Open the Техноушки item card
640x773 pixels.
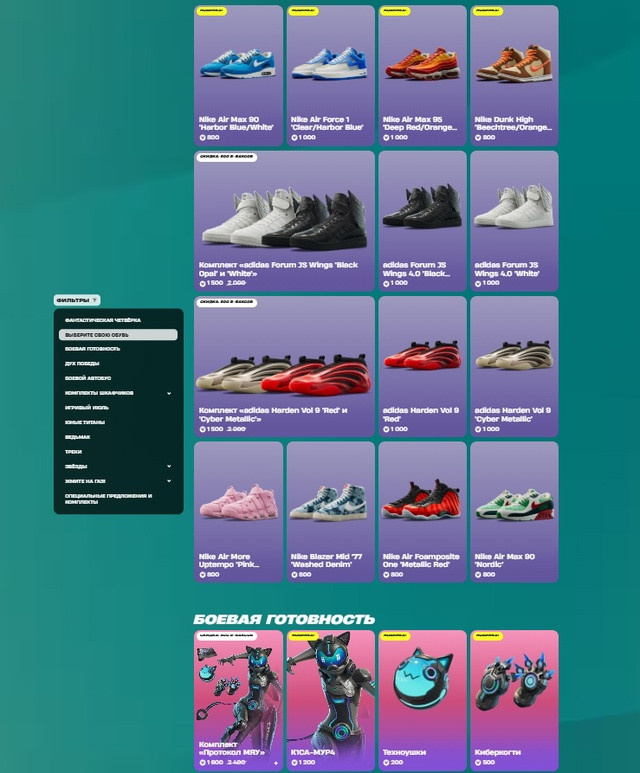[423, 701]
